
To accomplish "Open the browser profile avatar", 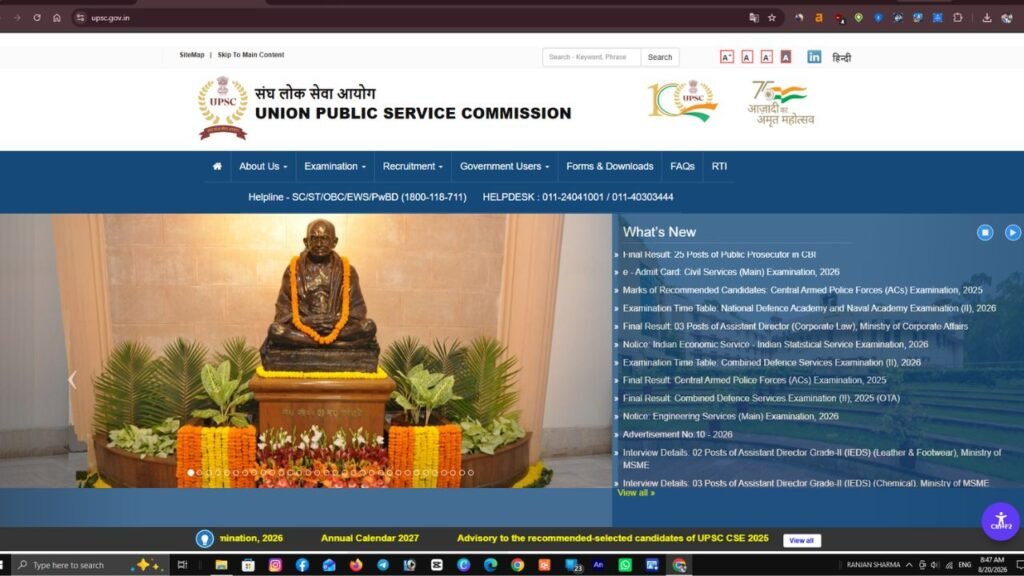I will pos(1007,18).
